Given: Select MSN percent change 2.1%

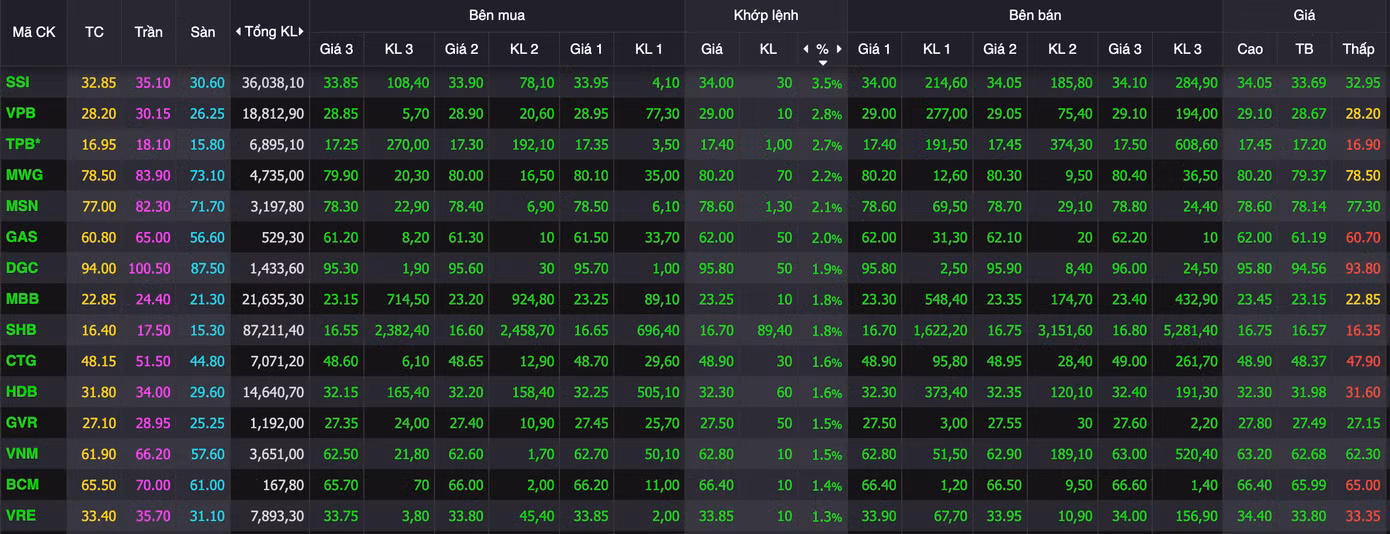Looking at the screenshot, I should [826, 208].
